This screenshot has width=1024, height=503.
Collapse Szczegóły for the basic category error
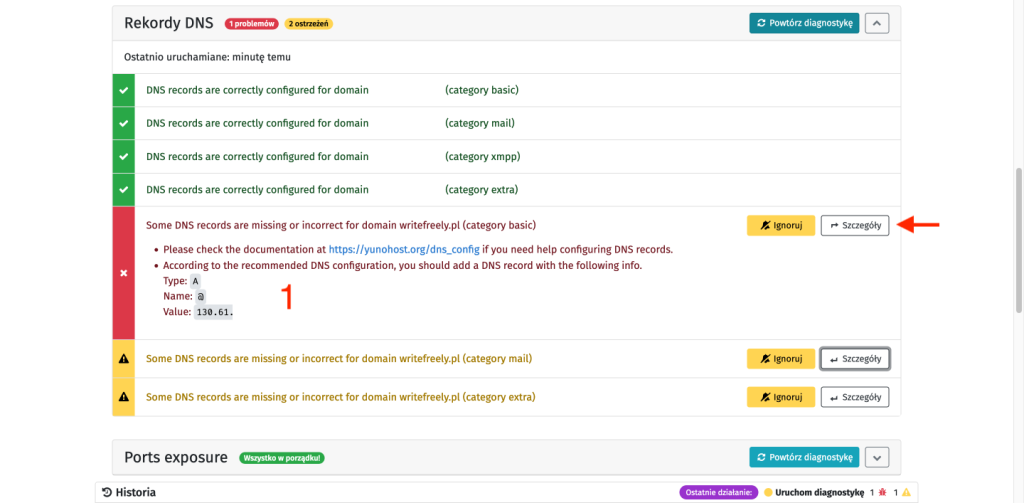854,226
